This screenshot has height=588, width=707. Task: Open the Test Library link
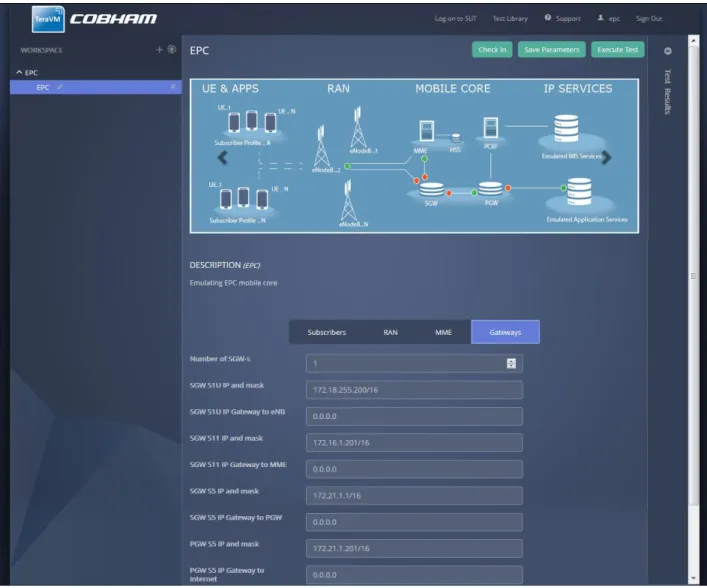510,18
